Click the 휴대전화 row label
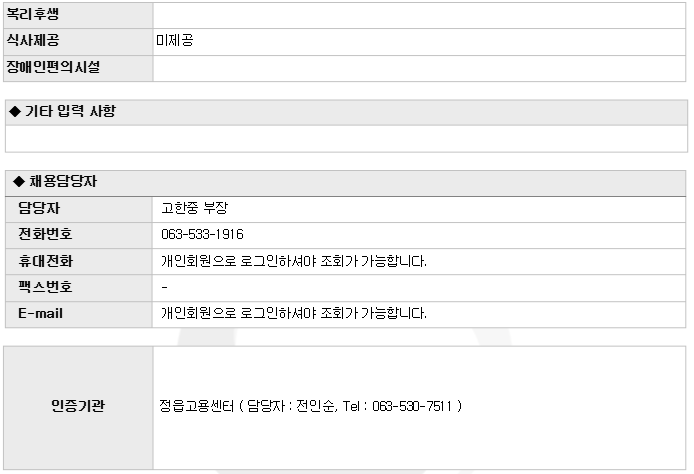 (x=45, y=261)
